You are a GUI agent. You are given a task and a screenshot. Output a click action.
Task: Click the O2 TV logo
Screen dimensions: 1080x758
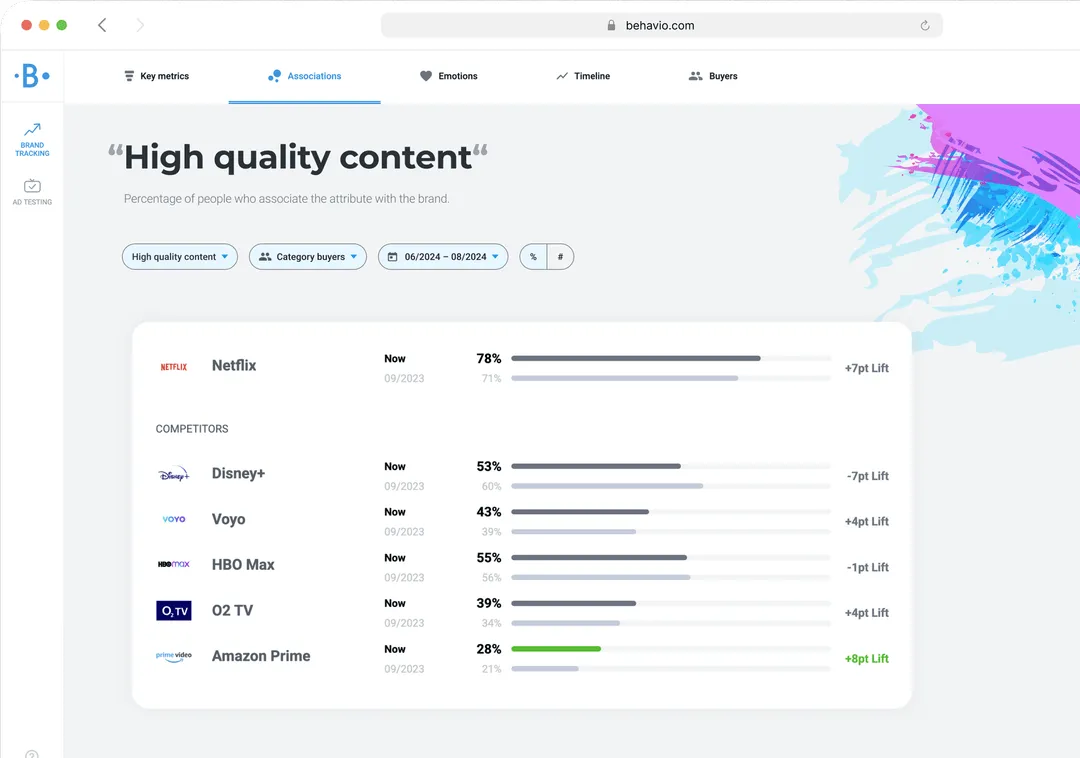[x=174, y=611]
